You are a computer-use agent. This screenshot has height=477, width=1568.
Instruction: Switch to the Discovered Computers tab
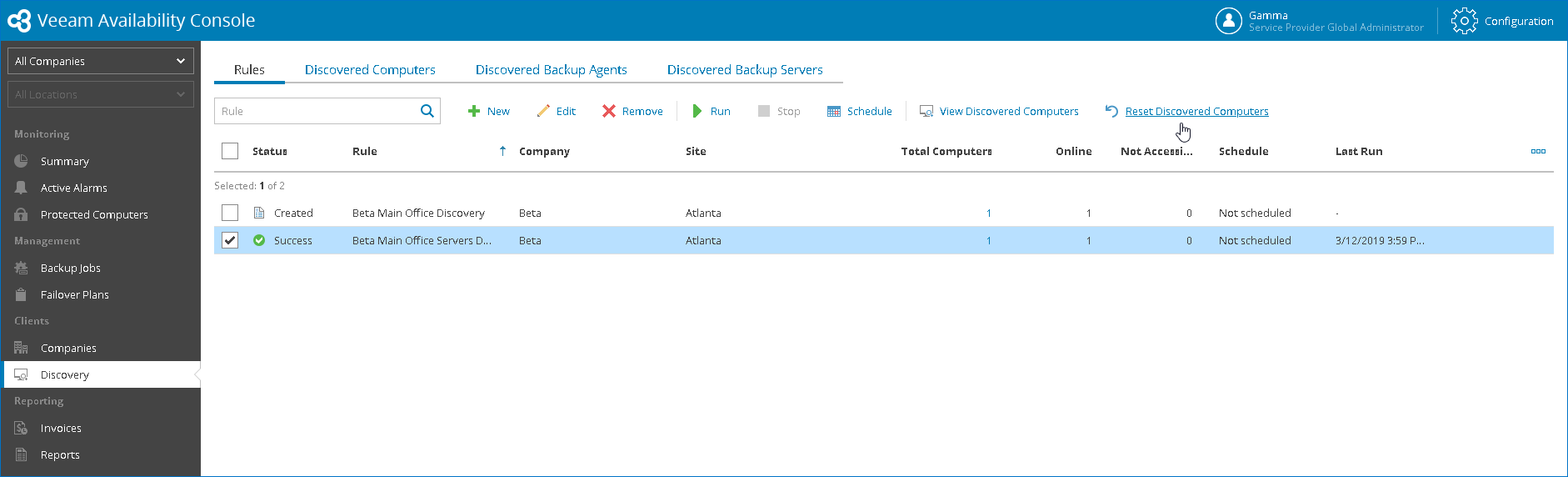(370, 70)
